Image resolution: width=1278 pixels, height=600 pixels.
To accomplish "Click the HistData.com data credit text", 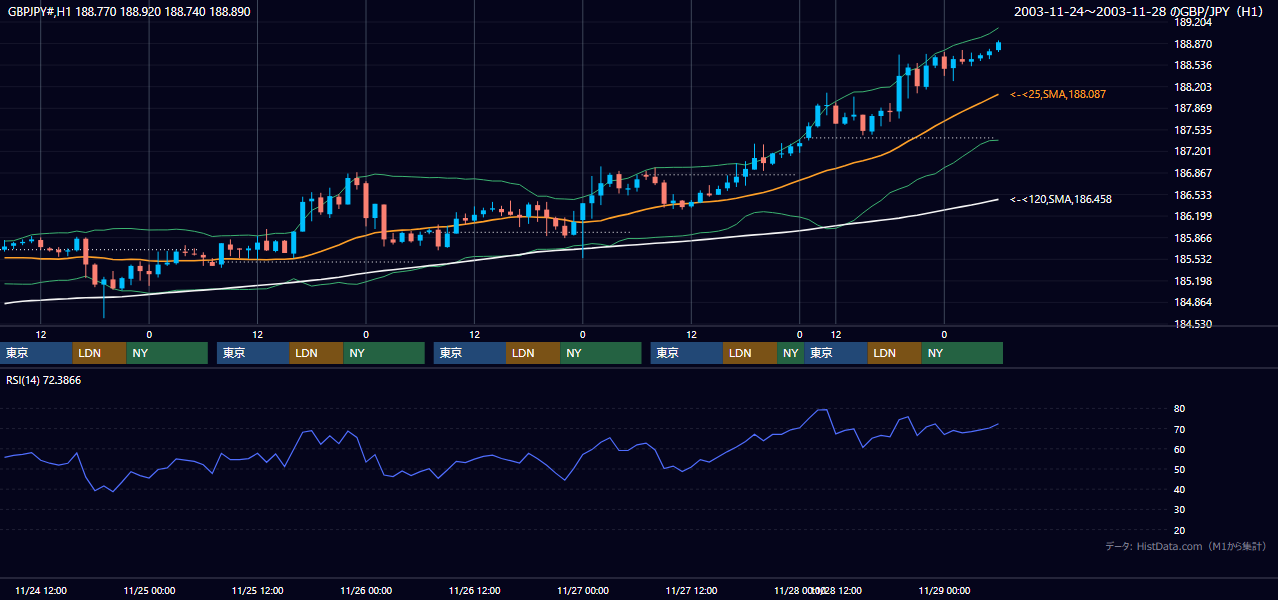I will coord(1185,546).
